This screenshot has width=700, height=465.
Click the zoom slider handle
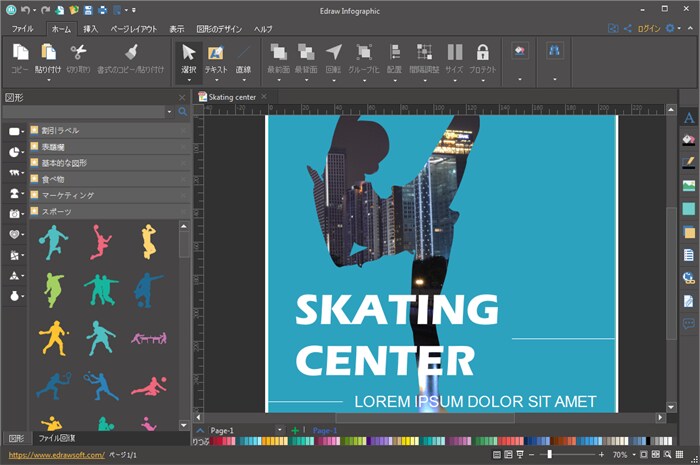click(x=550, y=454)
